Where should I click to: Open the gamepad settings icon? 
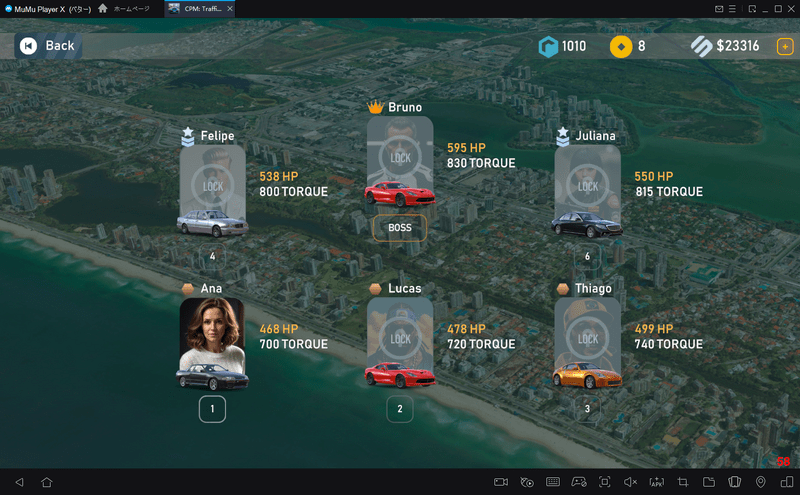click(x=578, y=482)
